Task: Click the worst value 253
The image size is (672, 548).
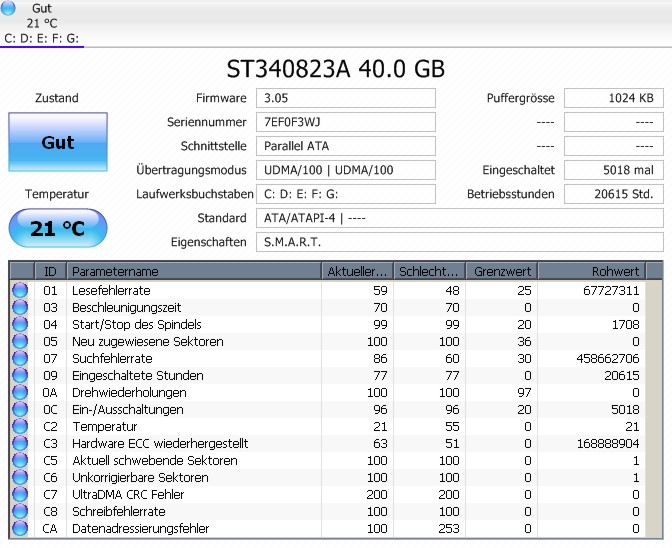Action: [449, 528]
